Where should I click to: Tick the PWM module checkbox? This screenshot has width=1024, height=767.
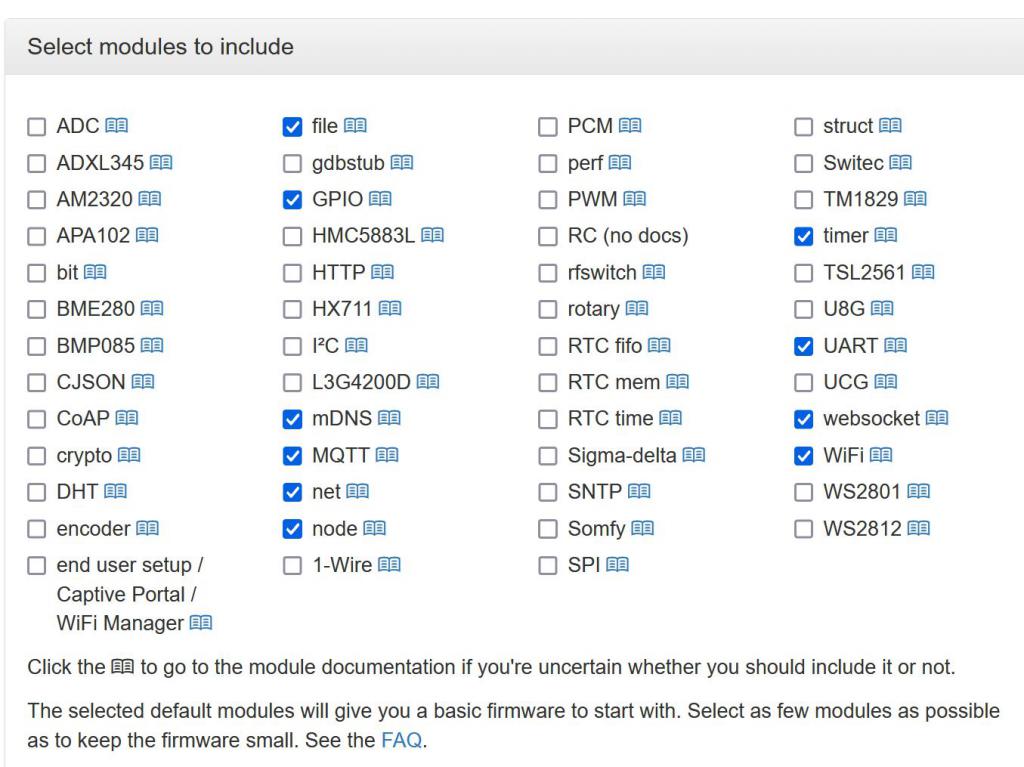click(x=547, y=200)
